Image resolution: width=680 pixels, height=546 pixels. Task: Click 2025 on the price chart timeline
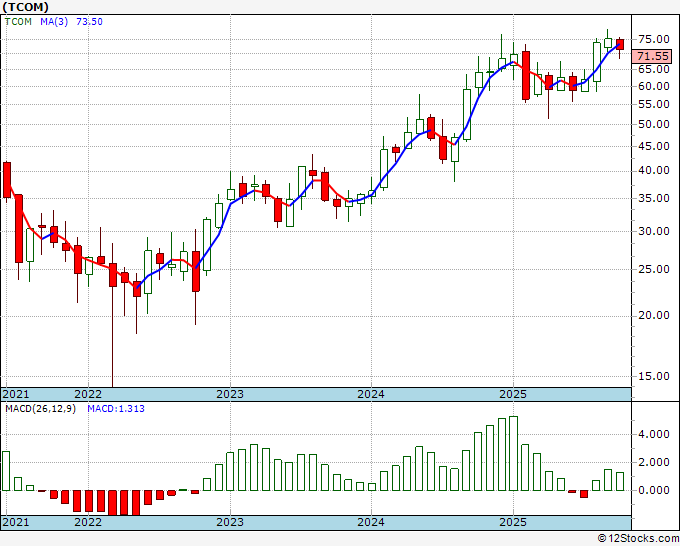513,394
